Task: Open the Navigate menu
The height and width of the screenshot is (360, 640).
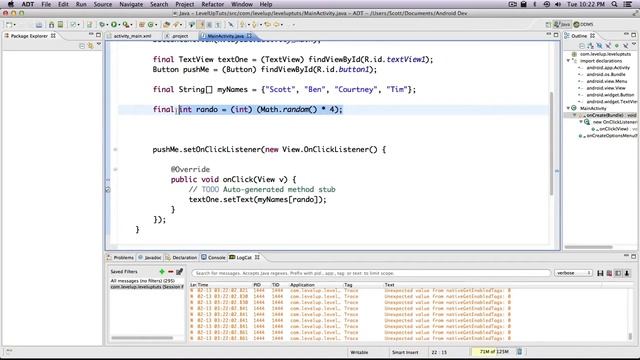Action: 131,4
